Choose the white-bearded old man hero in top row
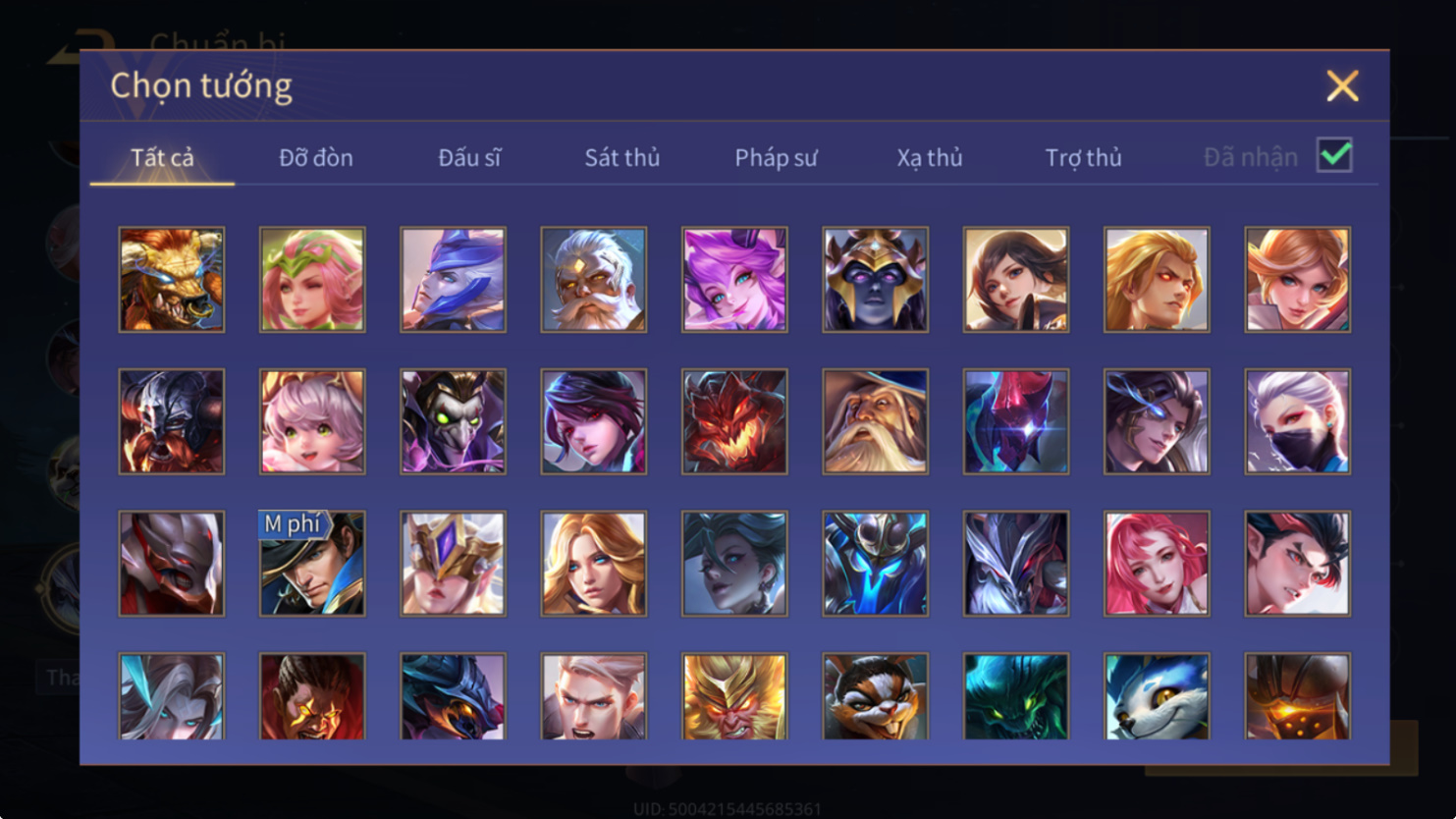The height and width of the screenshot is (819, 1456). coord(594,280)
